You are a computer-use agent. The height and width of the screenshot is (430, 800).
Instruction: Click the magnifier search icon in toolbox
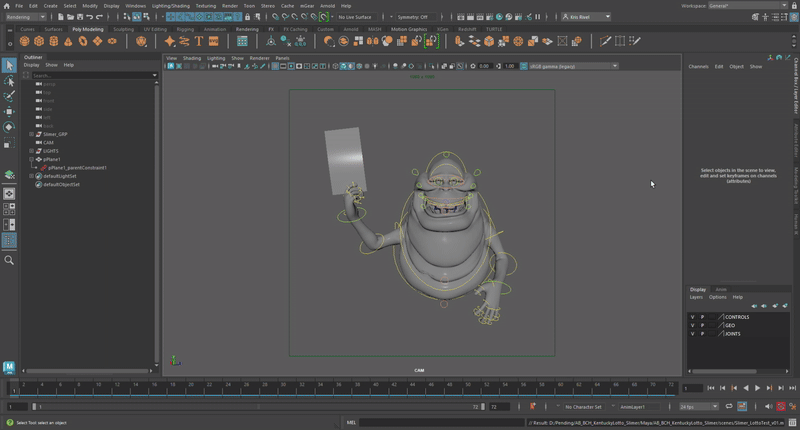[x=9, y=260]
